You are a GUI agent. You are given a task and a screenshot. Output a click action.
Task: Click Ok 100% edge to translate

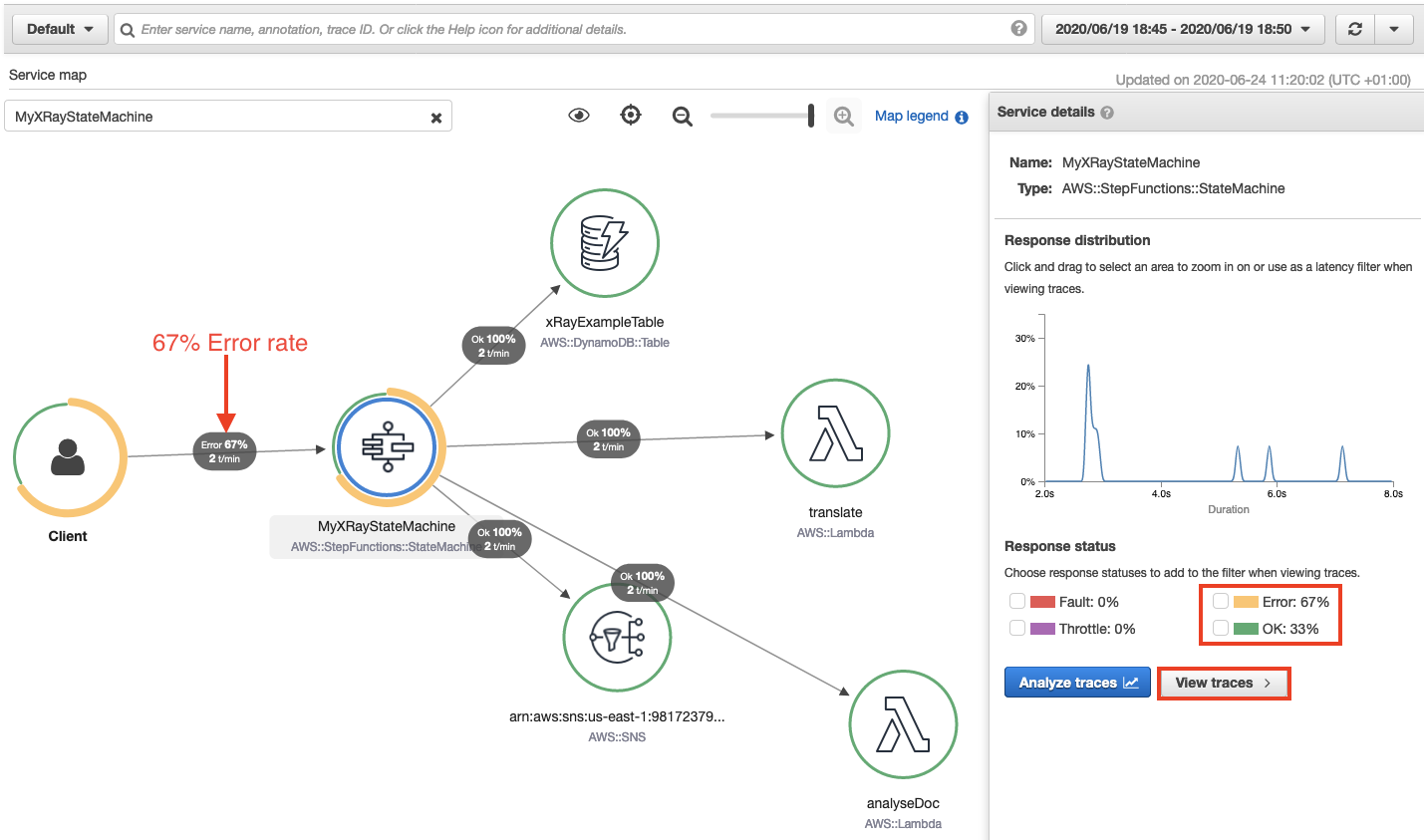click(608, 439)
